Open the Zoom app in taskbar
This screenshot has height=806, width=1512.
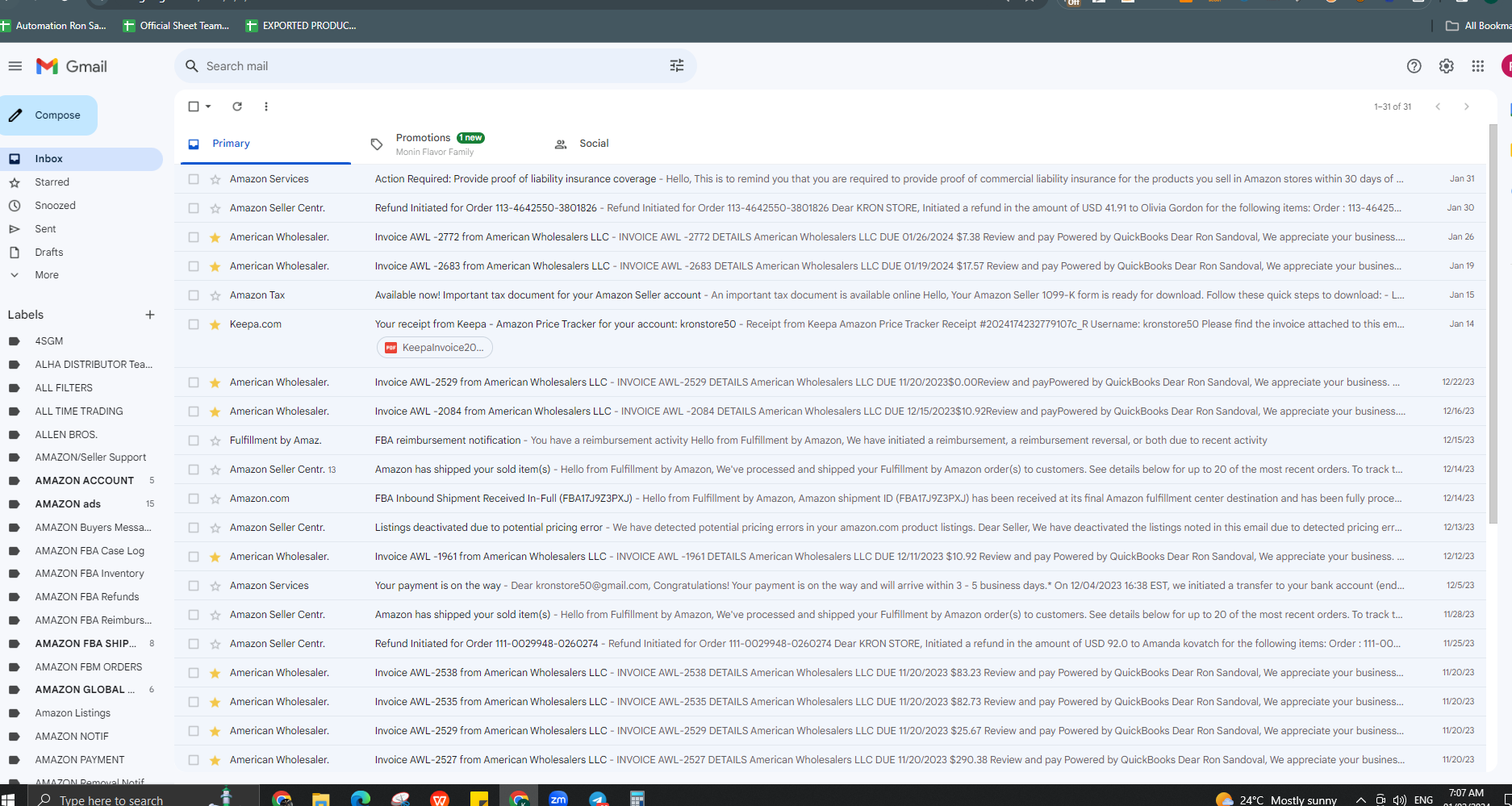click(x=558, y=798)
